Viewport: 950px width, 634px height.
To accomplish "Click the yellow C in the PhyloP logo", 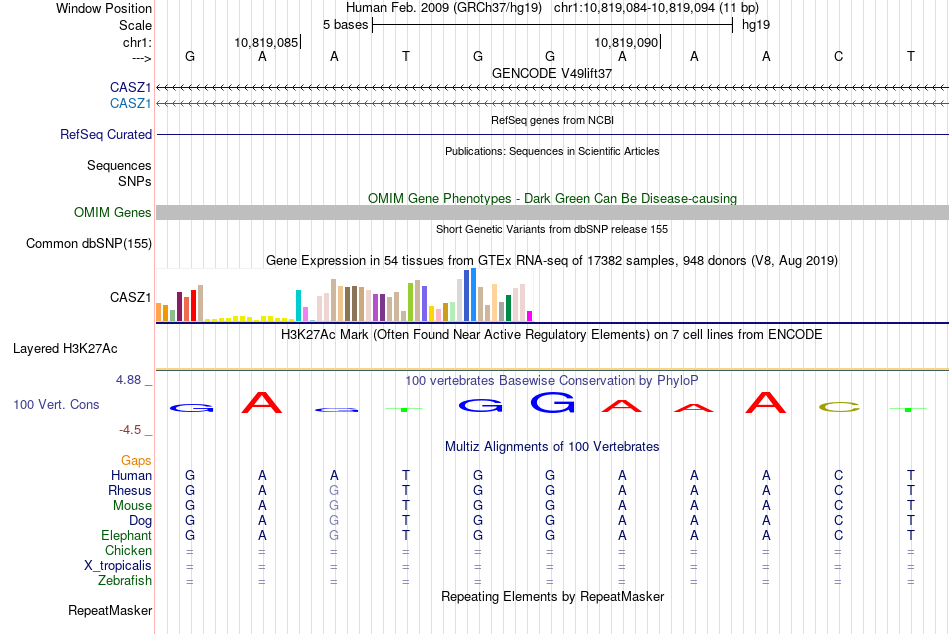I will click(x=839, y=407).
